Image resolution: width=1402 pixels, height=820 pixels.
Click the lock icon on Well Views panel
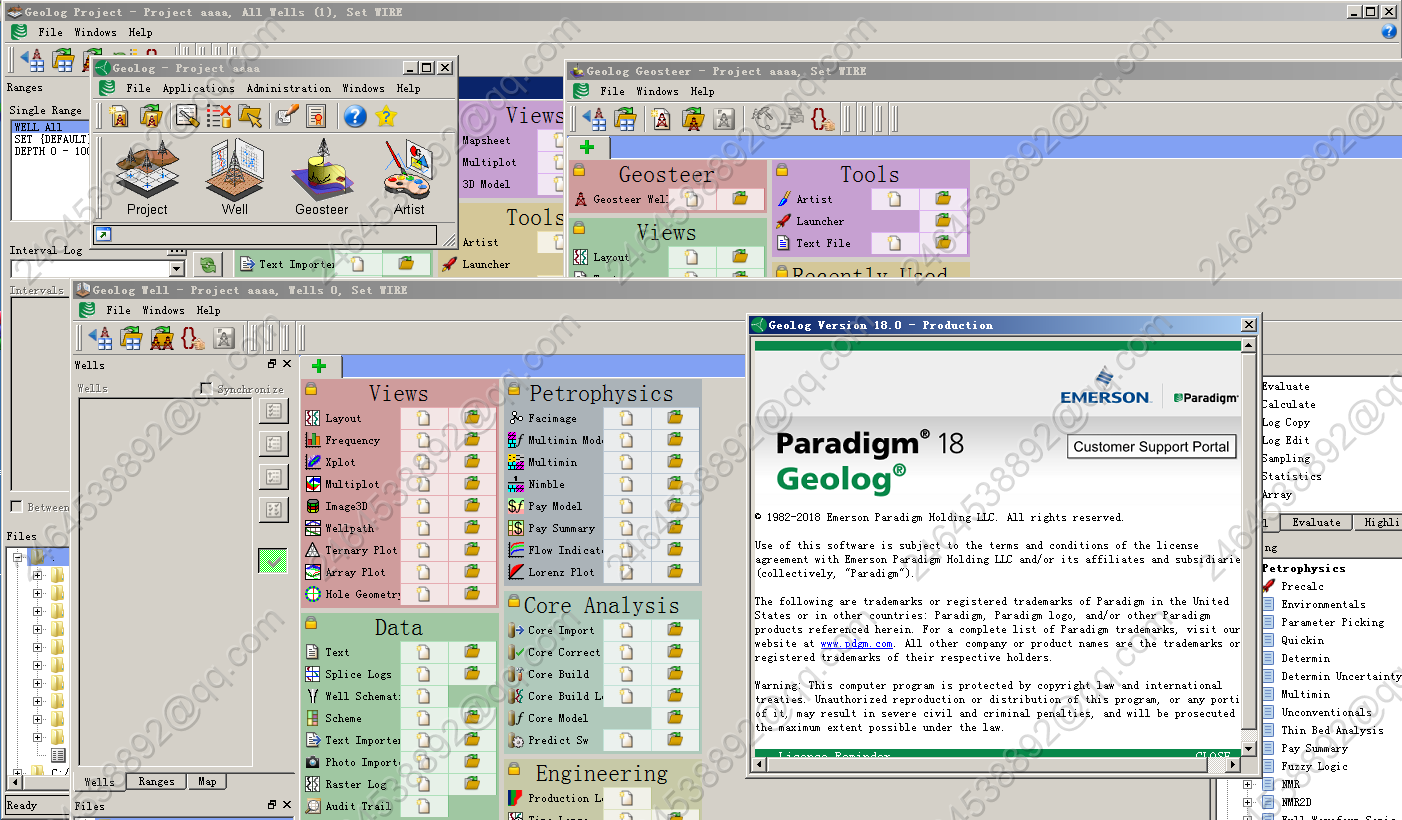tap(311, 390)
